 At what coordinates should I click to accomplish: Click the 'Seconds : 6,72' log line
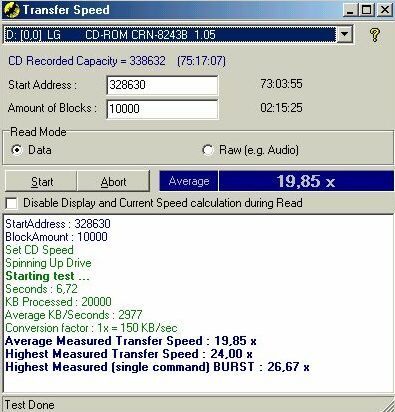tap(41, 289)
